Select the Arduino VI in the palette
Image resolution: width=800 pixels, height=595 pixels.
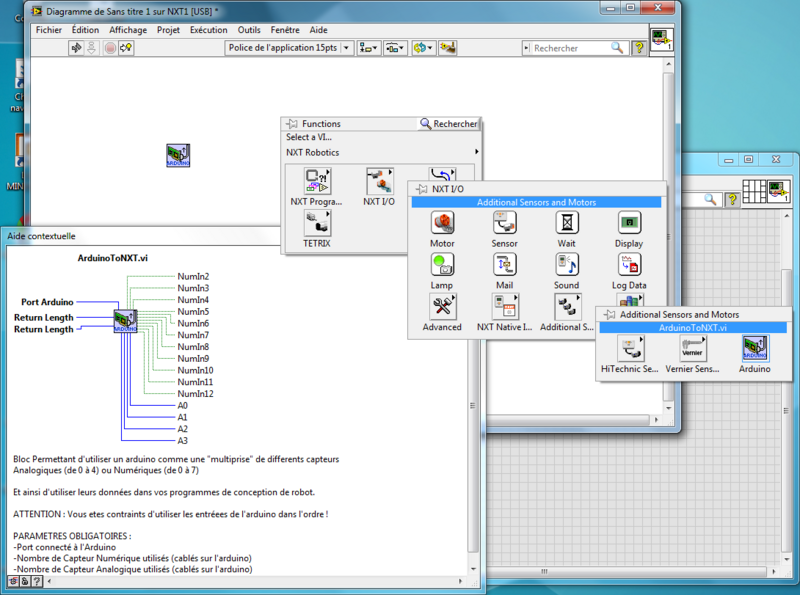pyautogui.click(x=755, y=349)
